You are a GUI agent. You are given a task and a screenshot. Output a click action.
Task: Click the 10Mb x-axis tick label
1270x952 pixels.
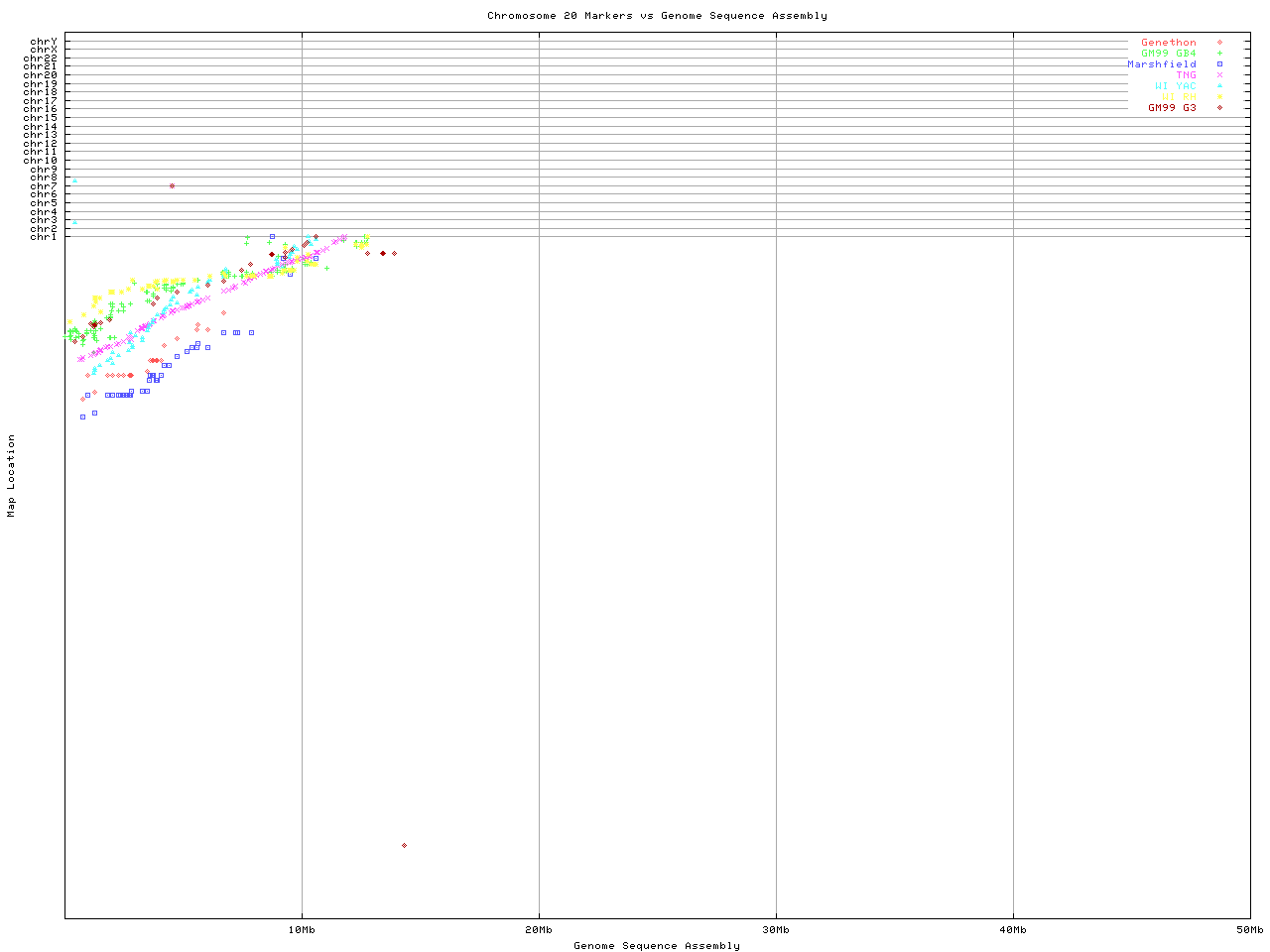[302, 930]
